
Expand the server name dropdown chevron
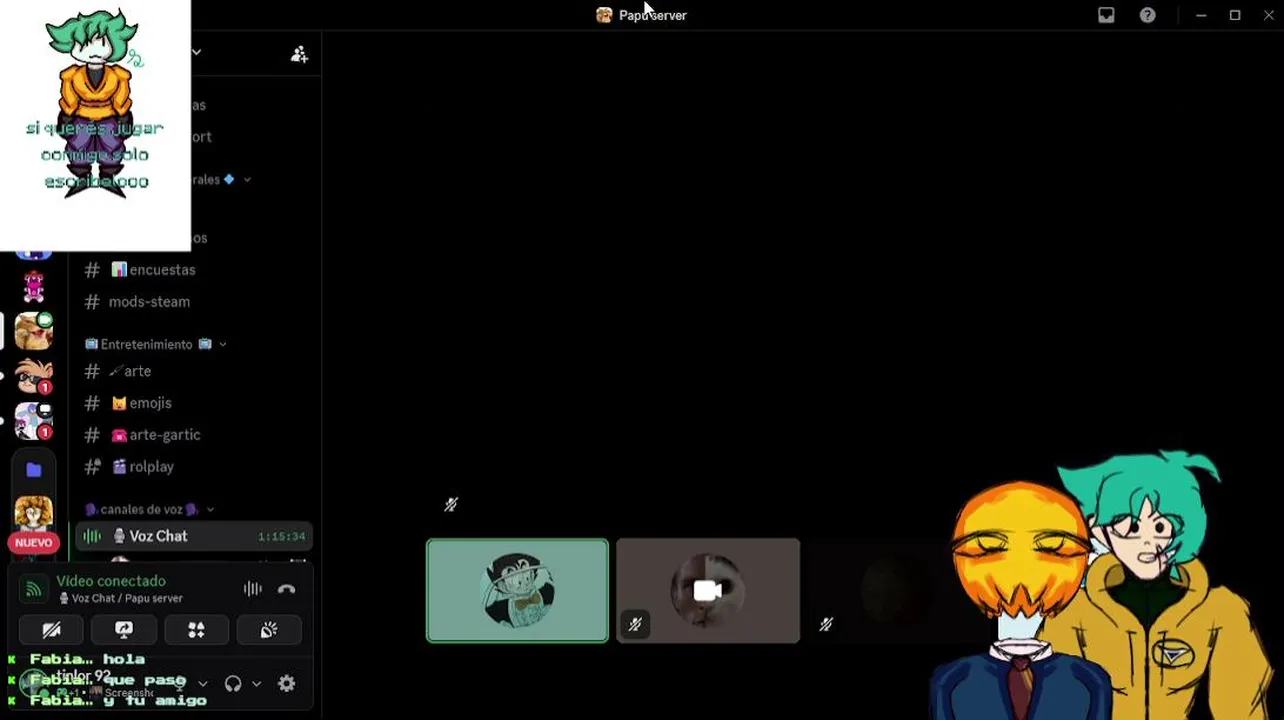pyautogui.click(x=197, y=52)
